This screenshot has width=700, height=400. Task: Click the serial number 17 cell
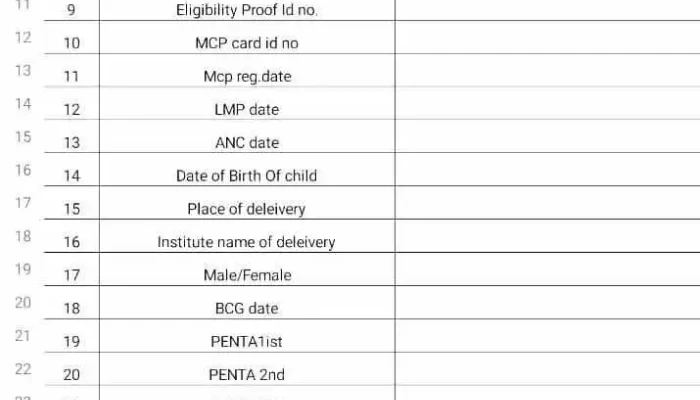coord(72,269)
